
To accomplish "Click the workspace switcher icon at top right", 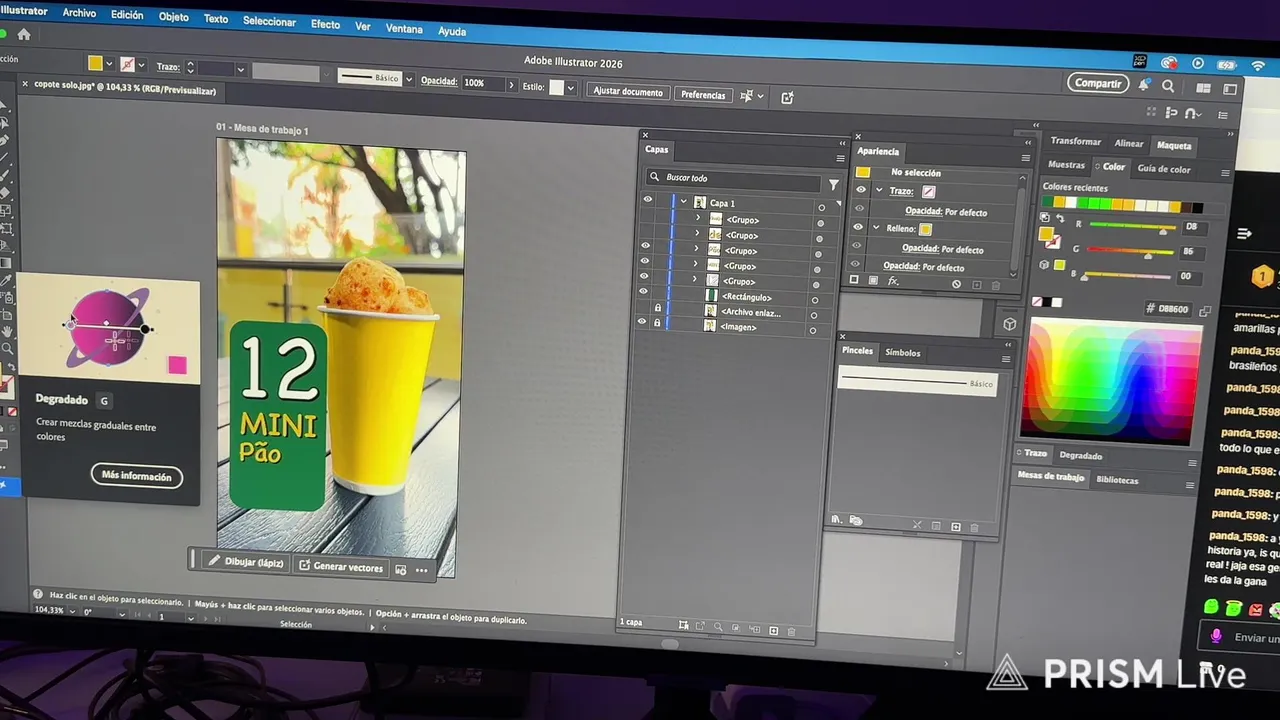I will coord(1230,89).
